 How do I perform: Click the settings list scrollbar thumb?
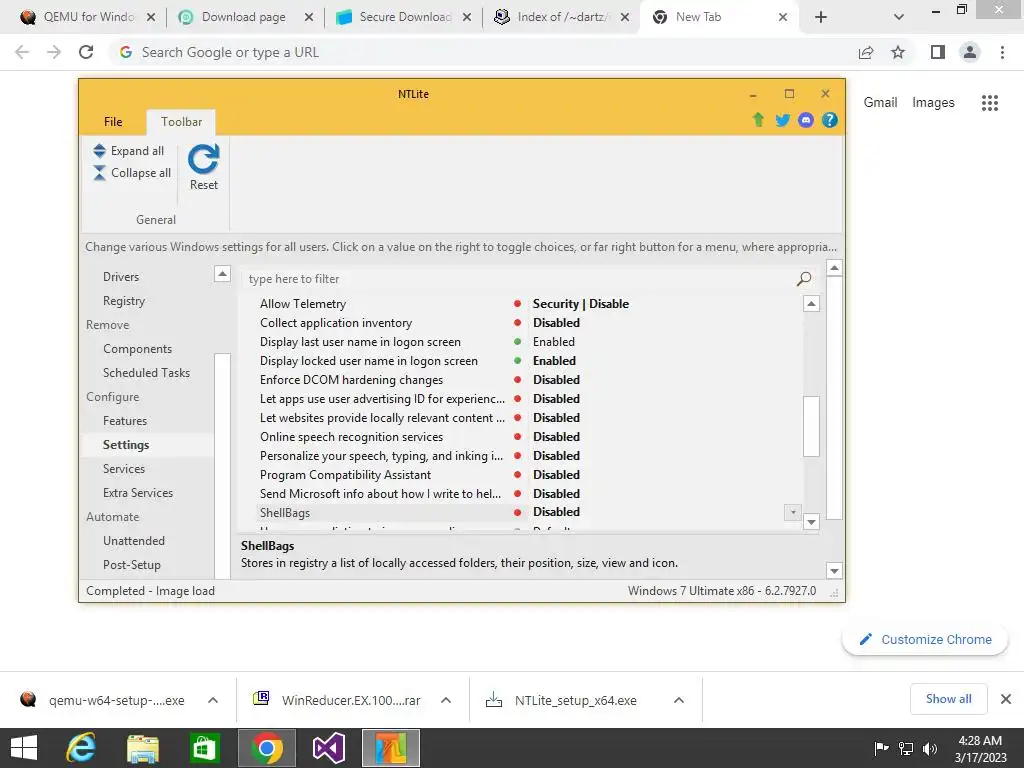tap(811, 426)
